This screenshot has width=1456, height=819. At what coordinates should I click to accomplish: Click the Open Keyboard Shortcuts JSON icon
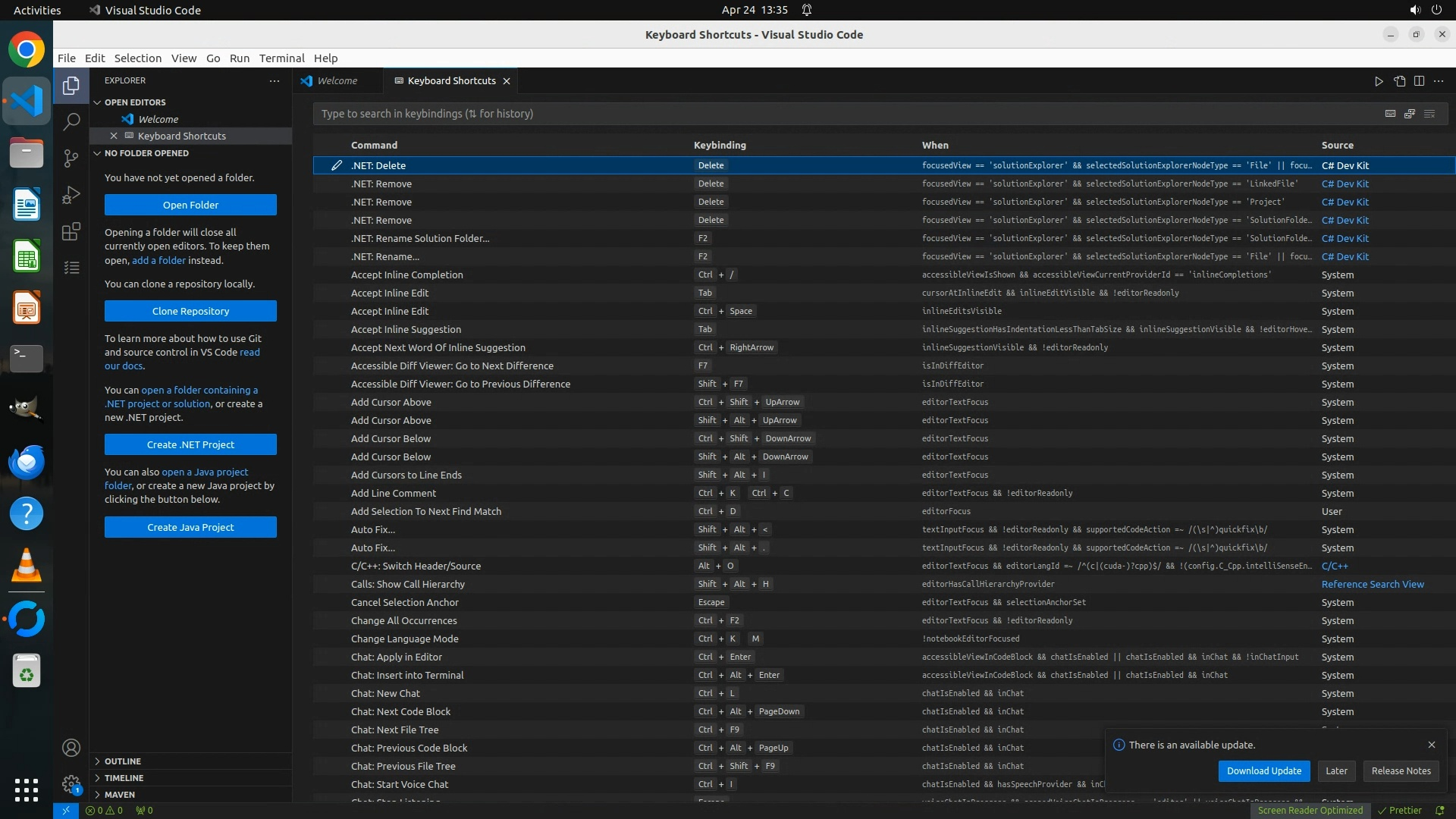(x=1399, y=81)
